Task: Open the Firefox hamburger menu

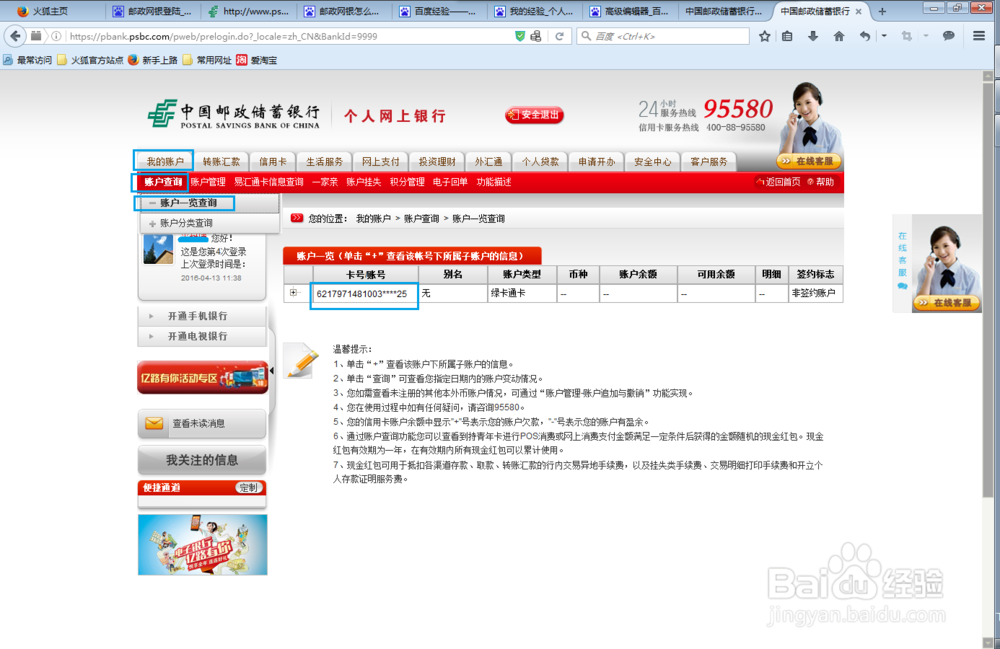Action: click(x=979, y=36)
